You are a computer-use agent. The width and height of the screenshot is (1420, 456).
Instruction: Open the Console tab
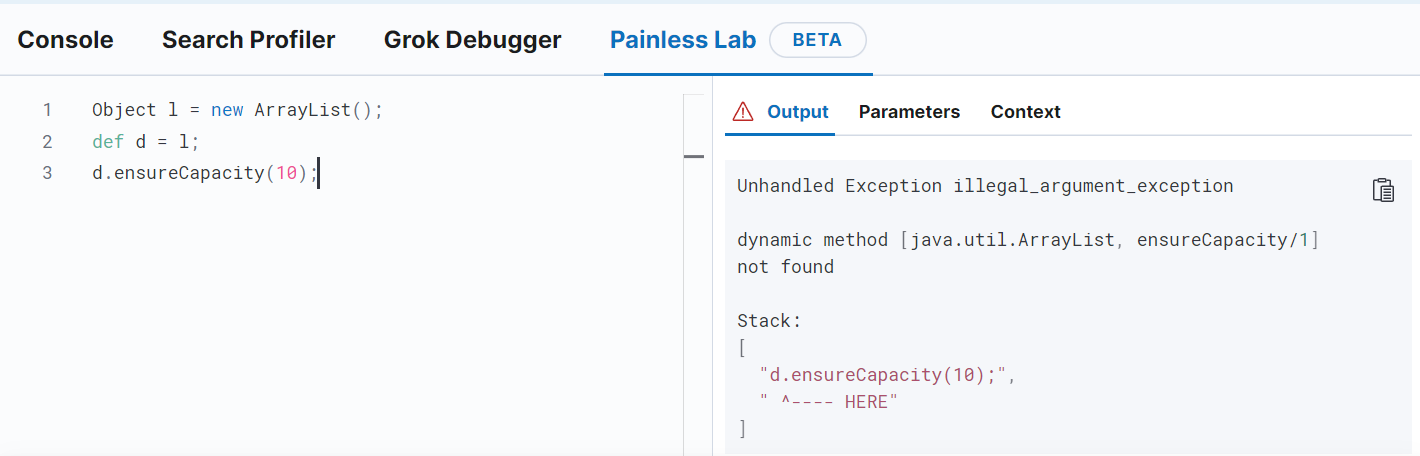tap(66, 40)
